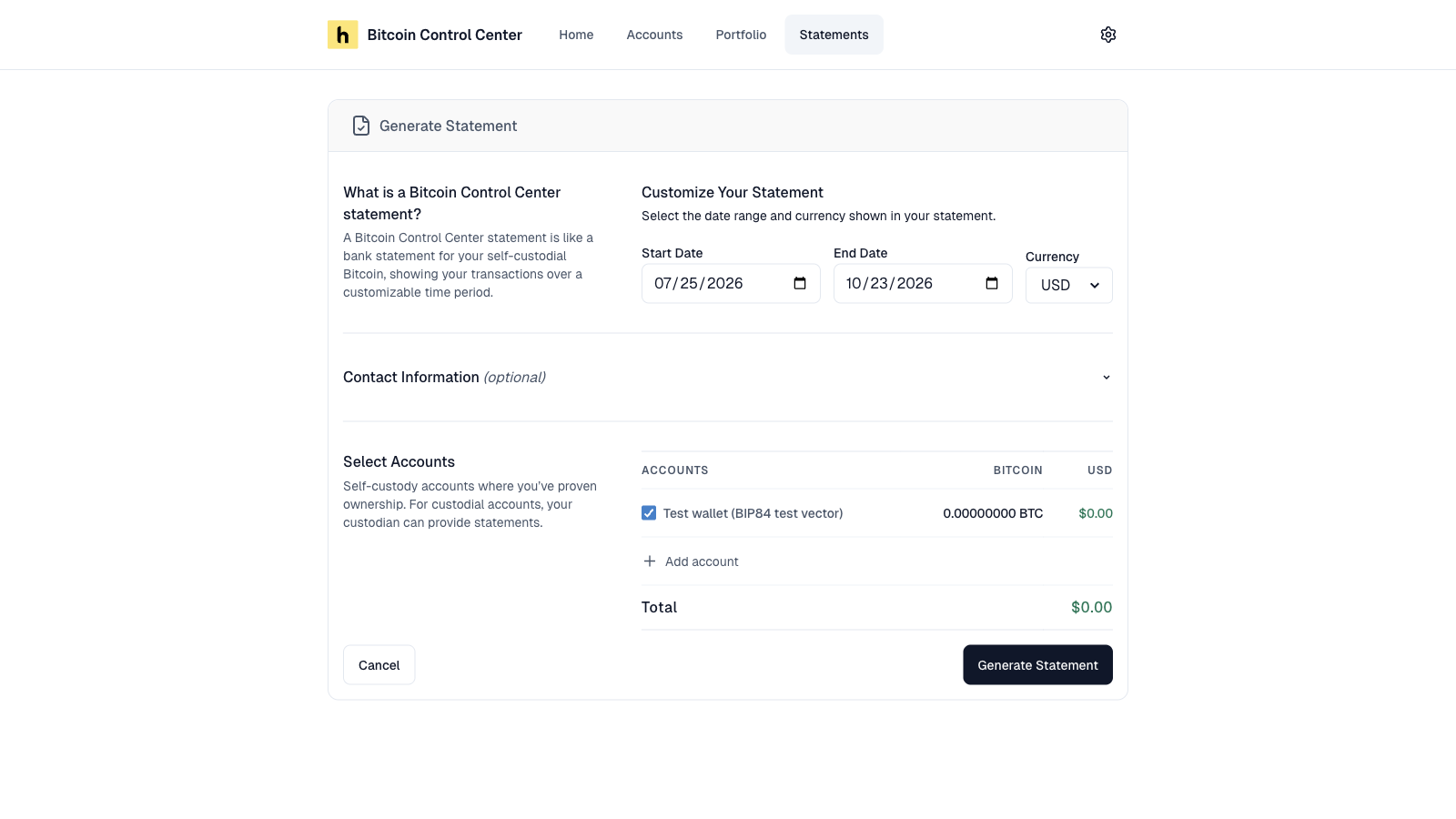
Task: Click the plus icon beside Add account
Action: tap(650, 561)
